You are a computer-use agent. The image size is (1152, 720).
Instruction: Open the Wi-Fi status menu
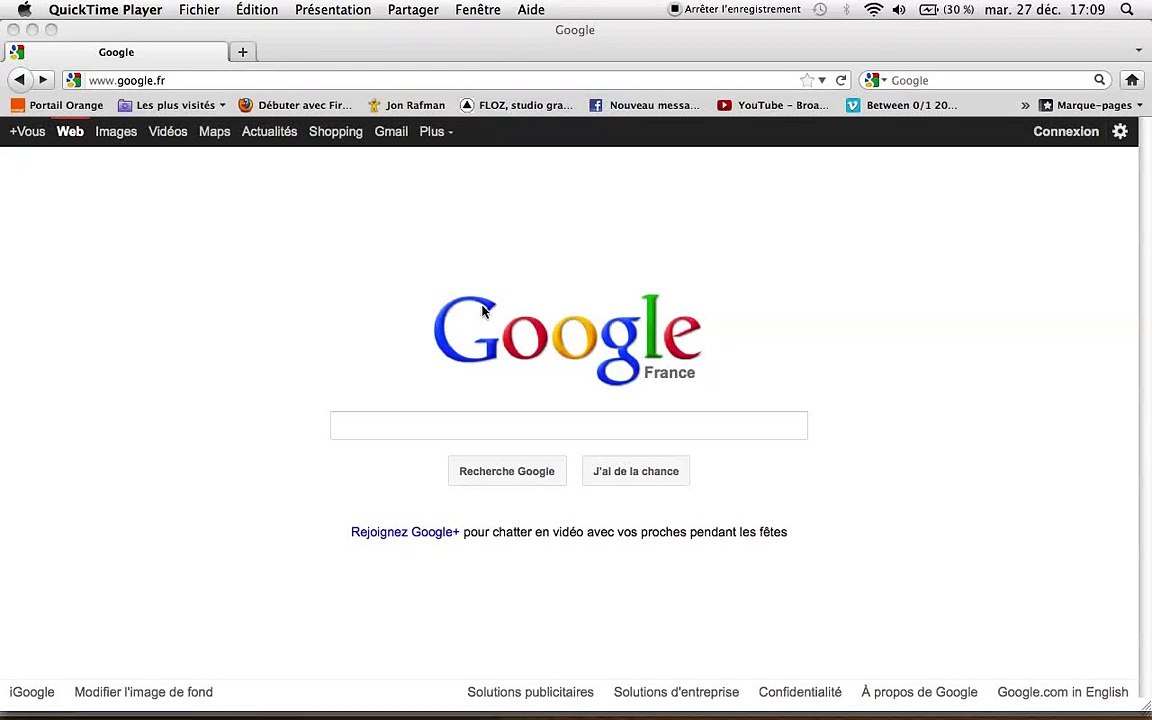[x=873, y=10]
